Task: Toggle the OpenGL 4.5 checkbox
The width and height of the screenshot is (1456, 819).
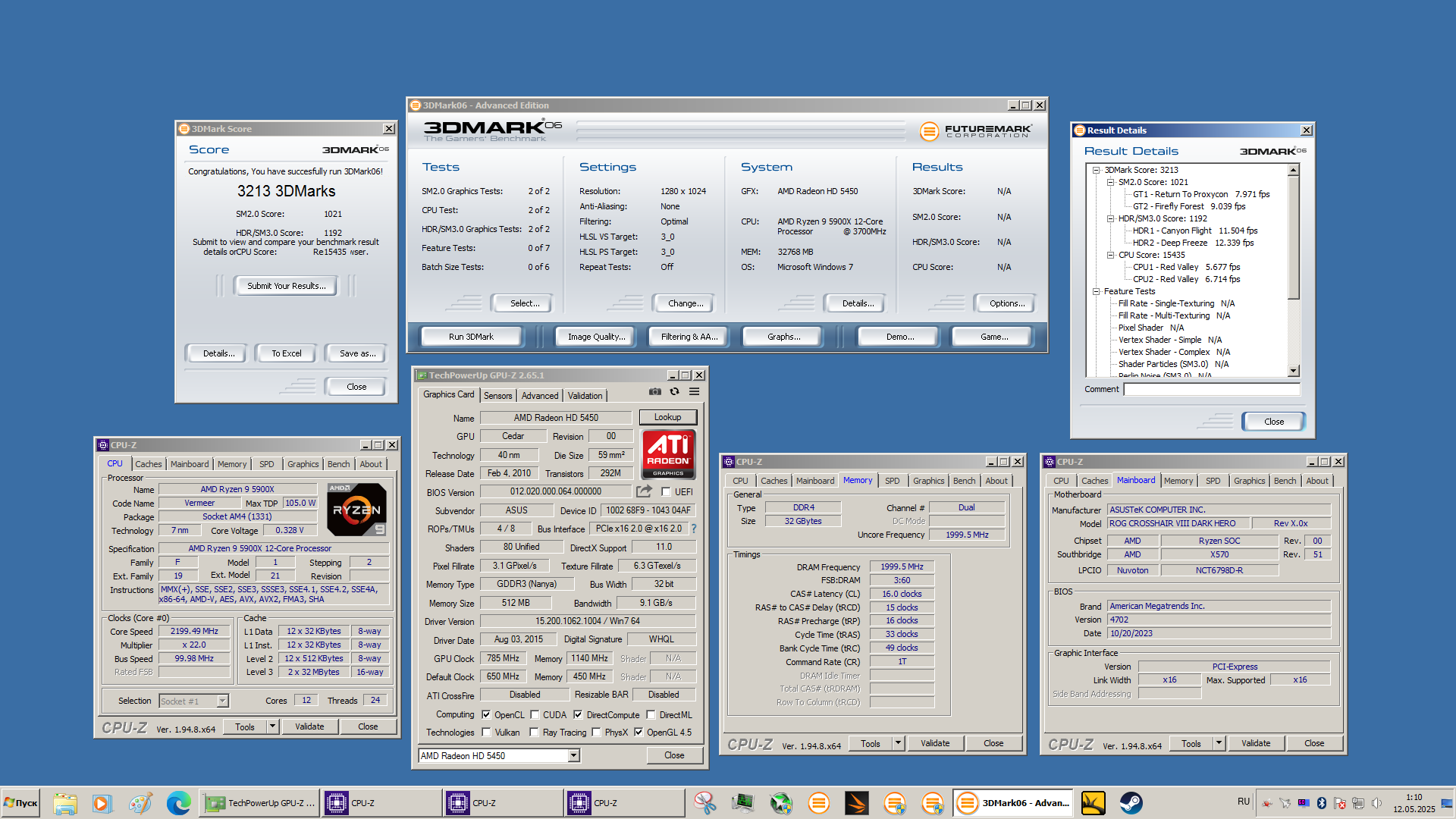Action: tap(639, 732)
